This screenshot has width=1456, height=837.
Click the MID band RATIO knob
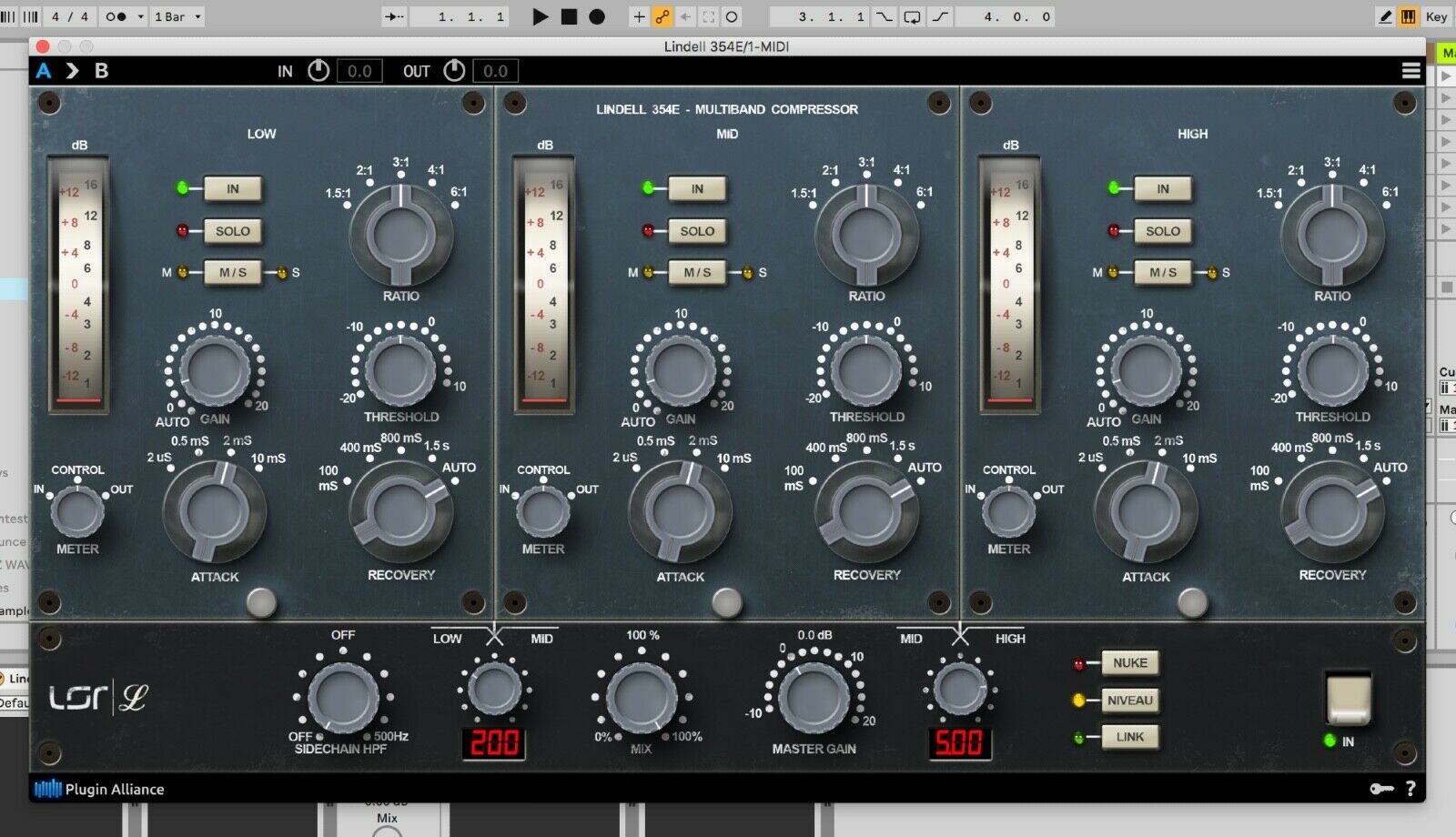pos(866,235)
